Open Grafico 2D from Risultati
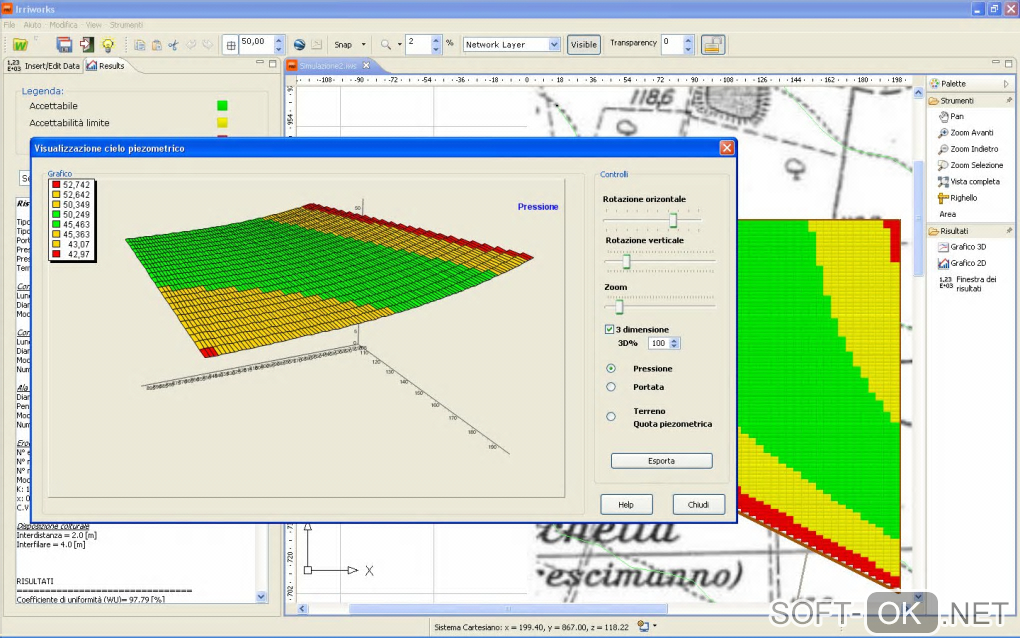This screenshot has width=1020, height=638. pos(966,263)
